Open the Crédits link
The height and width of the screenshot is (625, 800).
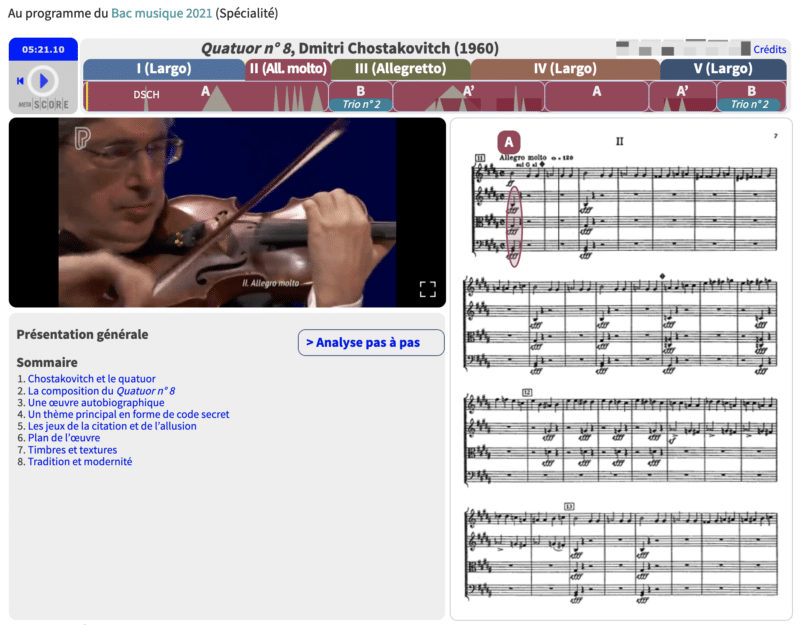[x=769, y=49]
